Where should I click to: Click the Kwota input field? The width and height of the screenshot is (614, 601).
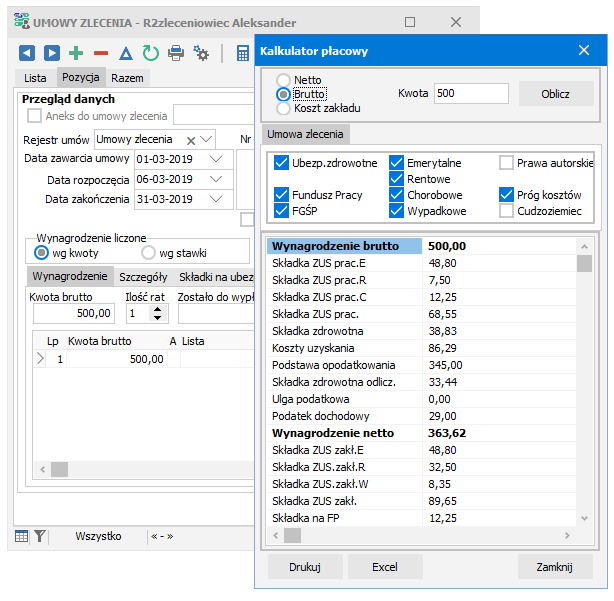[x=471, y=94]
